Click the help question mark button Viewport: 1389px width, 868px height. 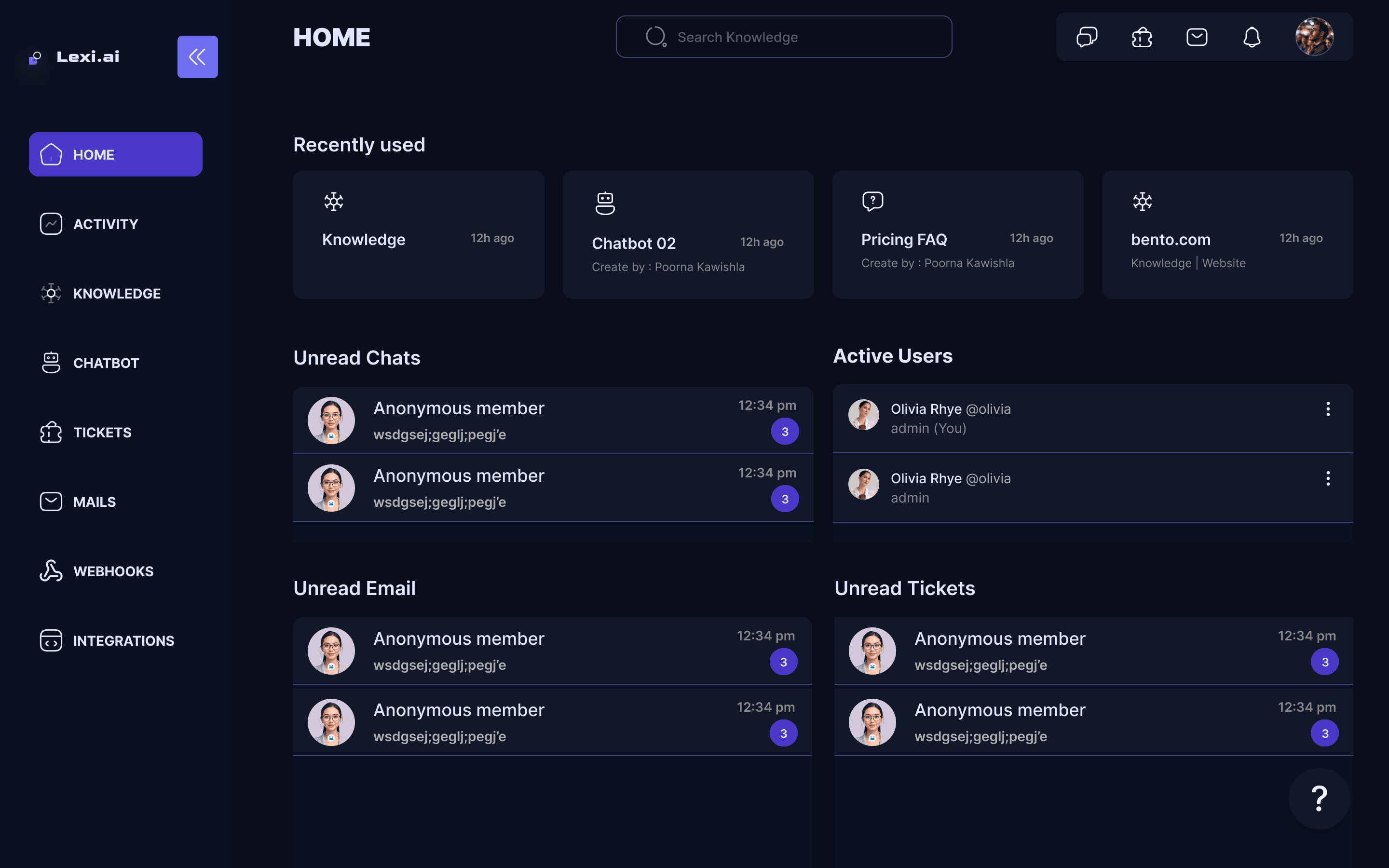1319,798
